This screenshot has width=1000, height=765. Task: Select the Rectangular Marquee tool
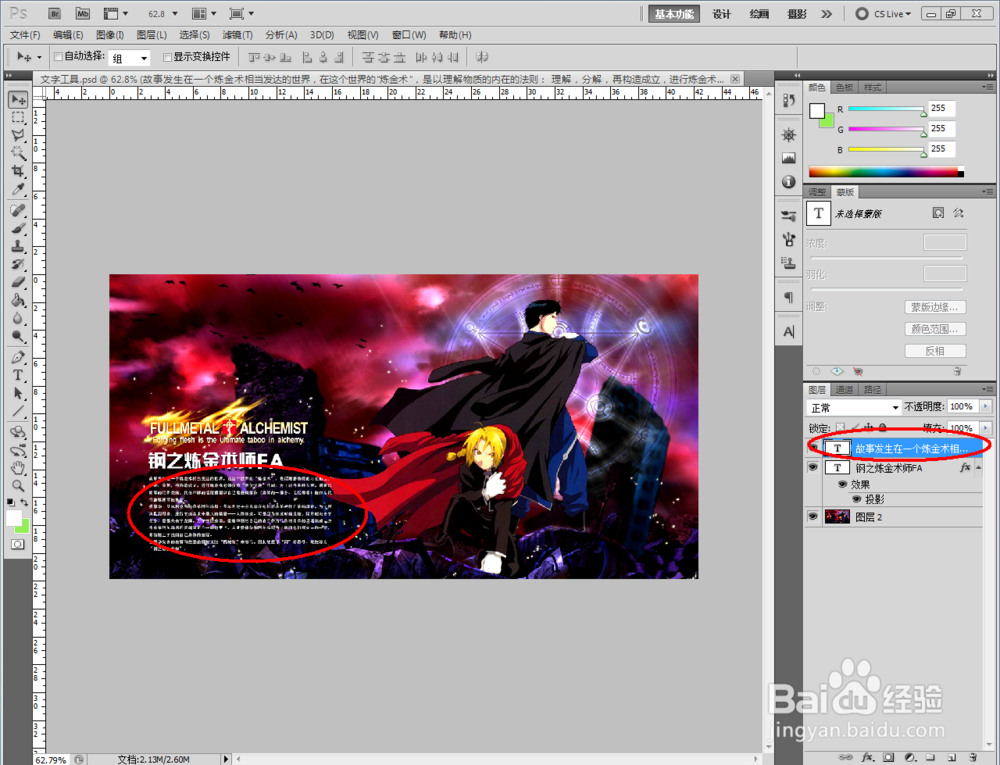18,117
